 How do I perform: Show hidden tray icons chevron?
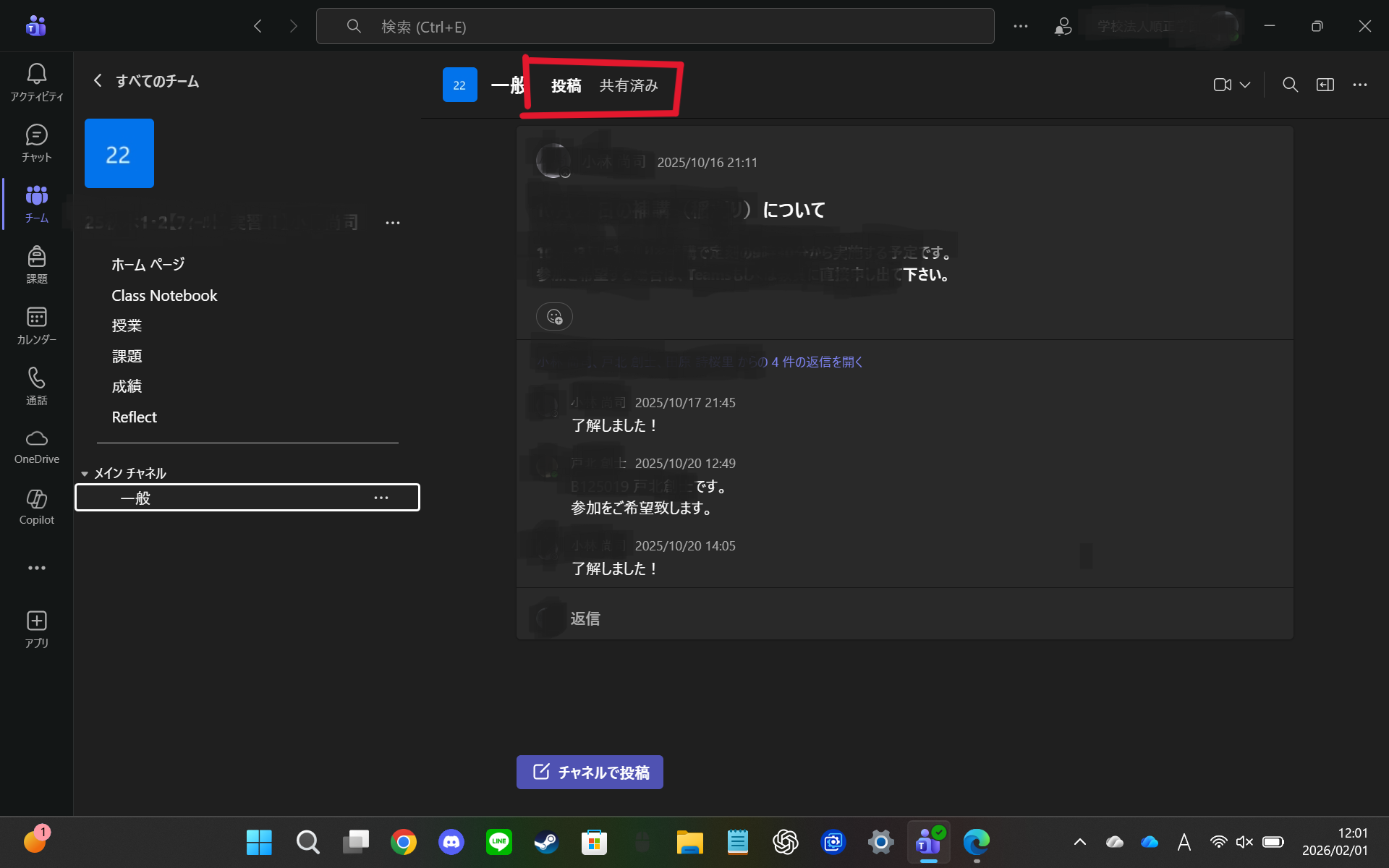pyautogui.click(x=1079, y=842)
